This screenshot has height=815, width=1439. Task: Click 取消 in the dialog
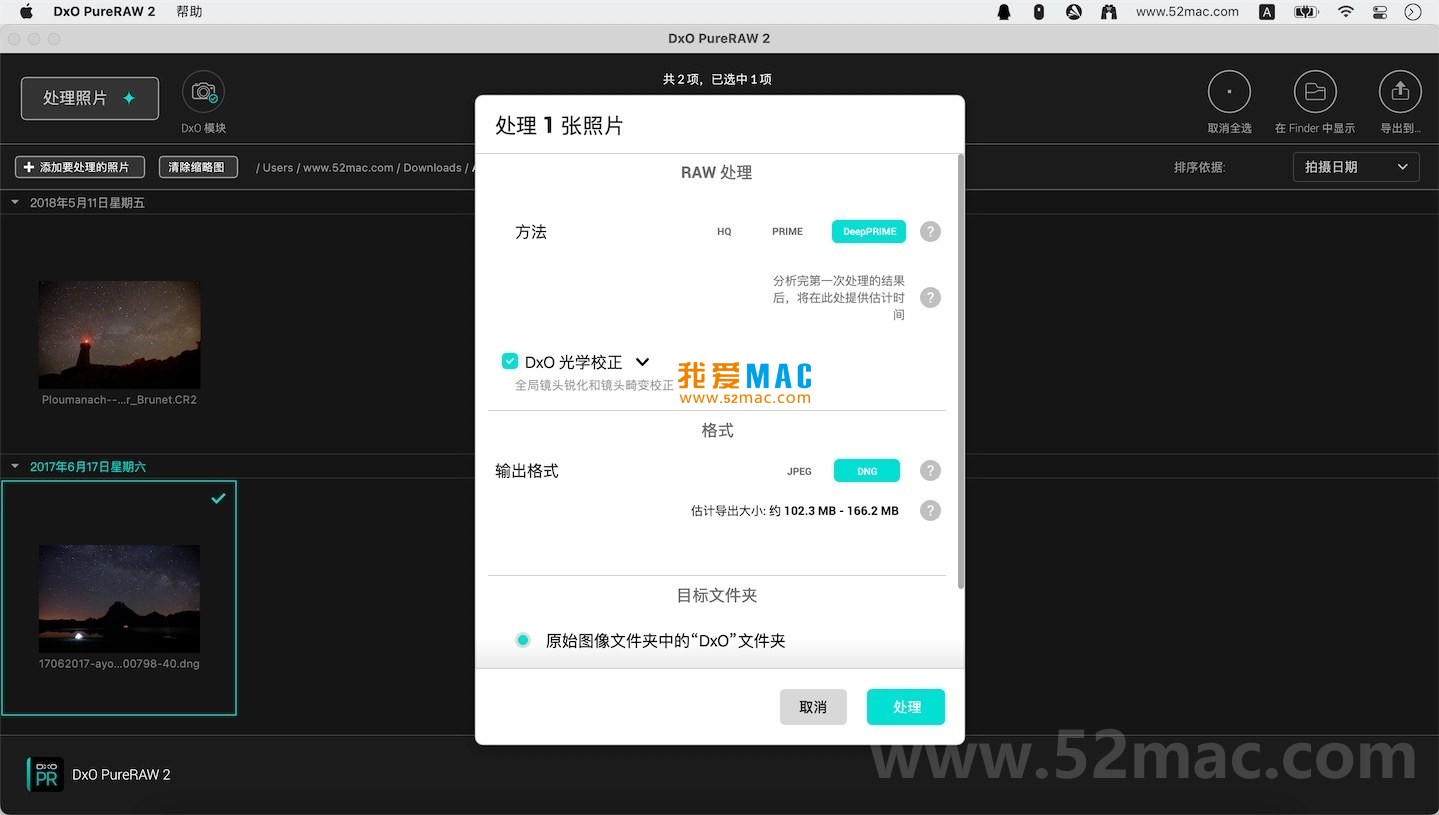(x=813, y=707)
